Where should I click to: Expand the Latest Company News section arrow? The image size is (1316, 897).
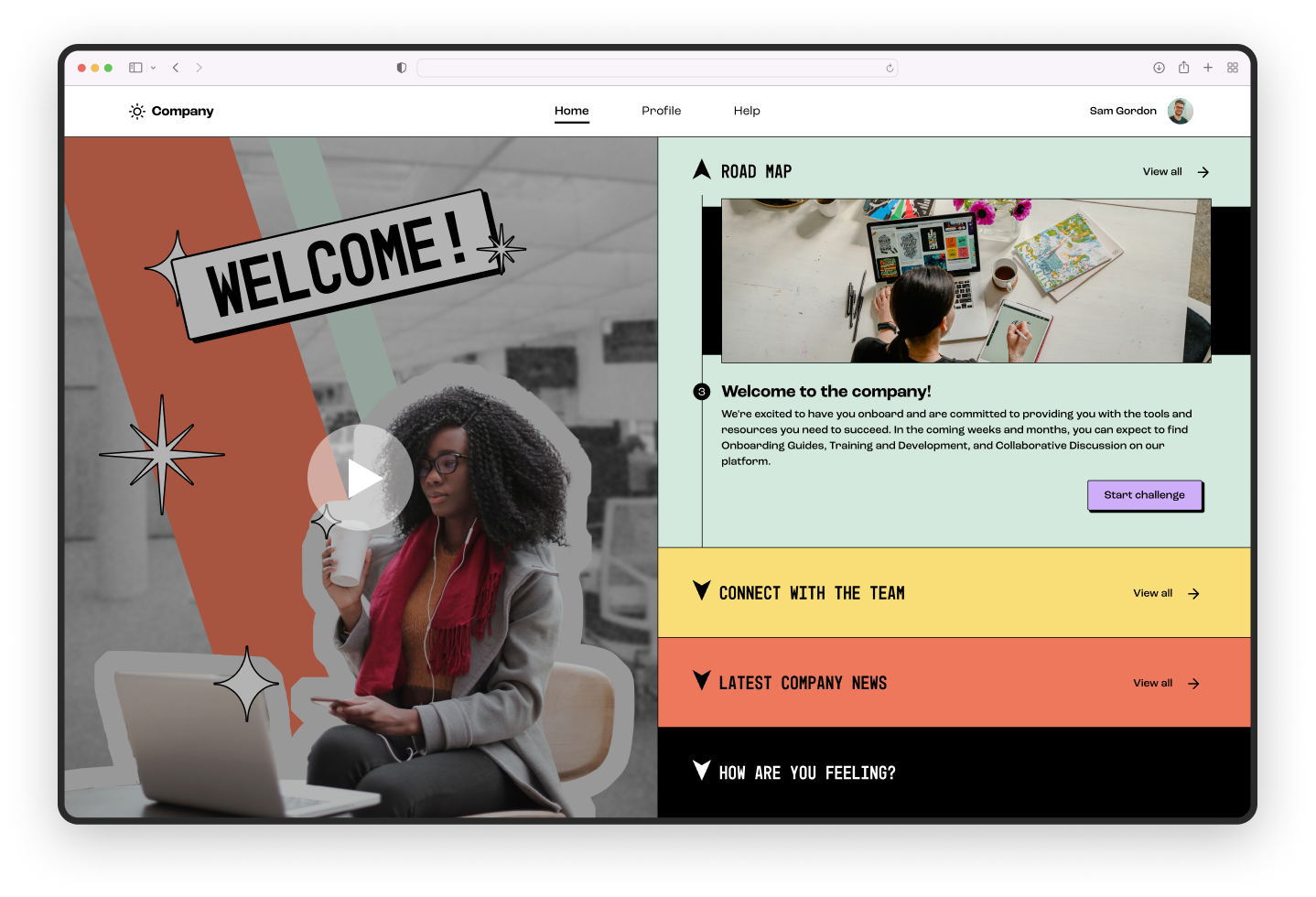point(702,680)
